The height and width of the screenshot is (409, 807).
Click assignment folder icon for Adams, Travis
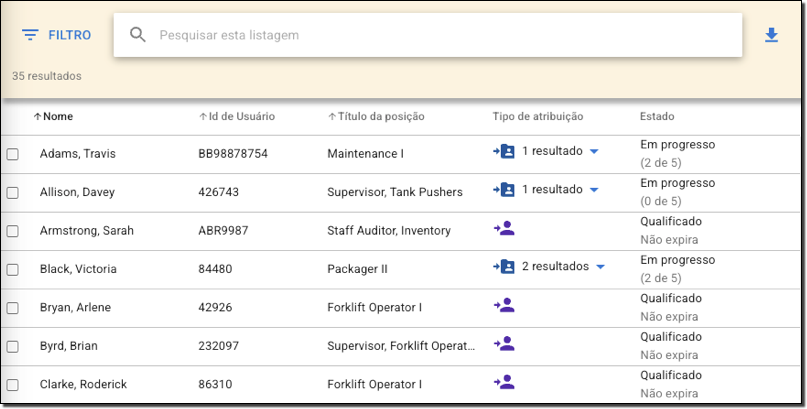pyautogui.click(x=504, y=151)
